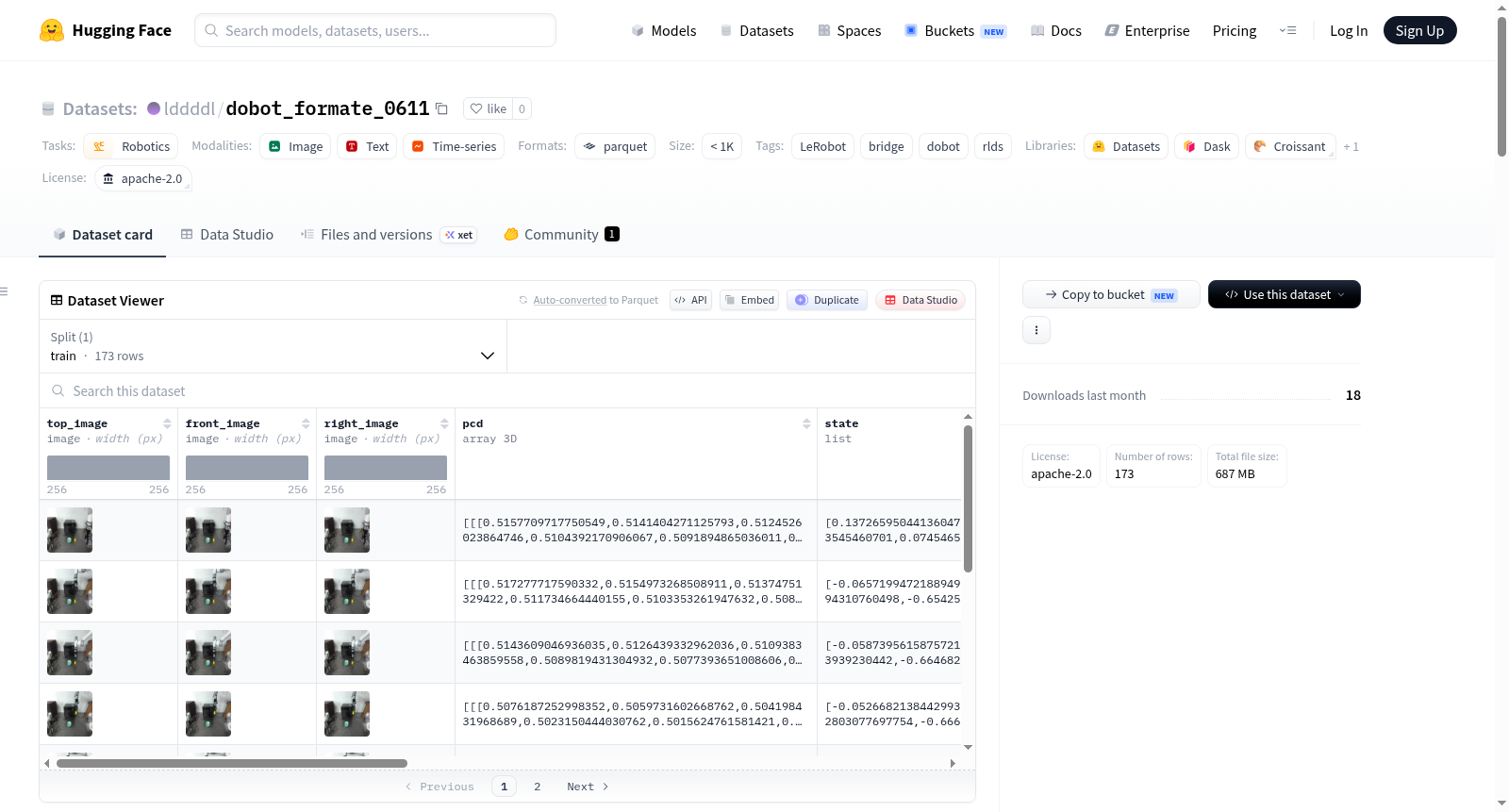Click the Copy to bucket button
The width and height of the screenshot is (1509, 812).
coord(1111,294)
